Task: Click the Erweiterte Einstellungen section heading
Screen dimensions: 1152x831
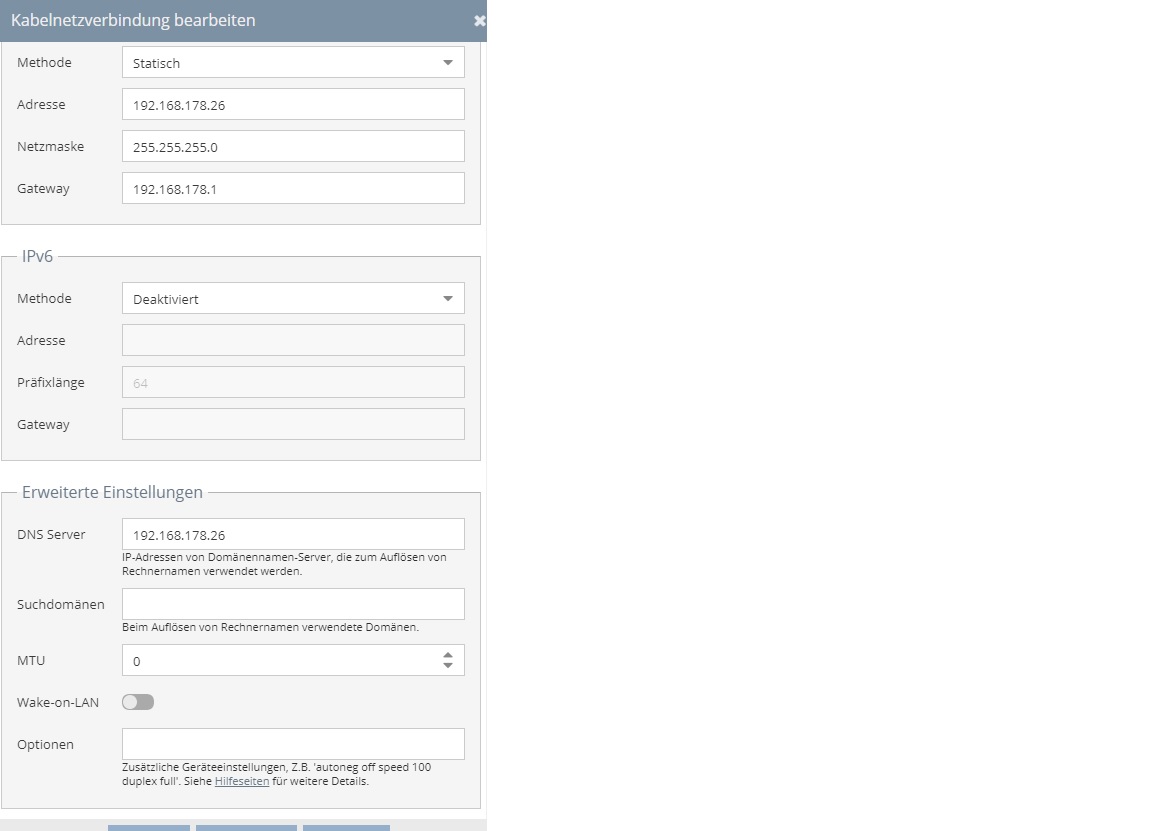Action: point(112,492)
